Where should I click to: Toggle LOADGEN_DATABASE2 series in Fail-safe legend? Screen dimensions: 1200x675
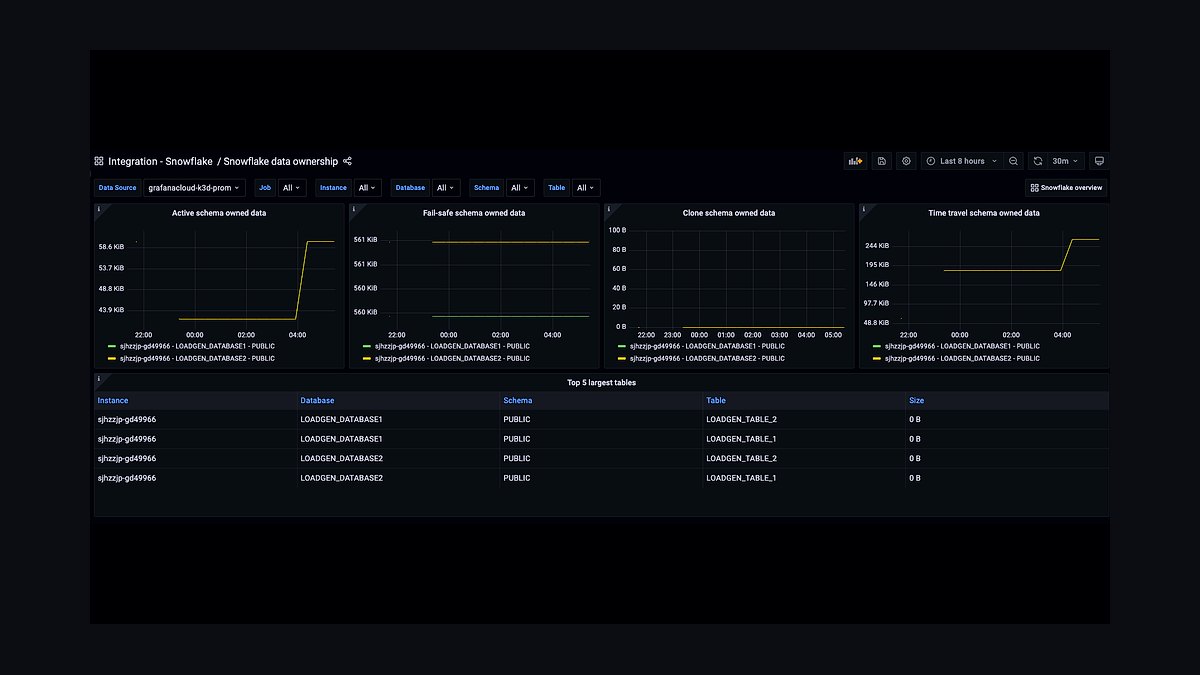(x=447, y=358)
